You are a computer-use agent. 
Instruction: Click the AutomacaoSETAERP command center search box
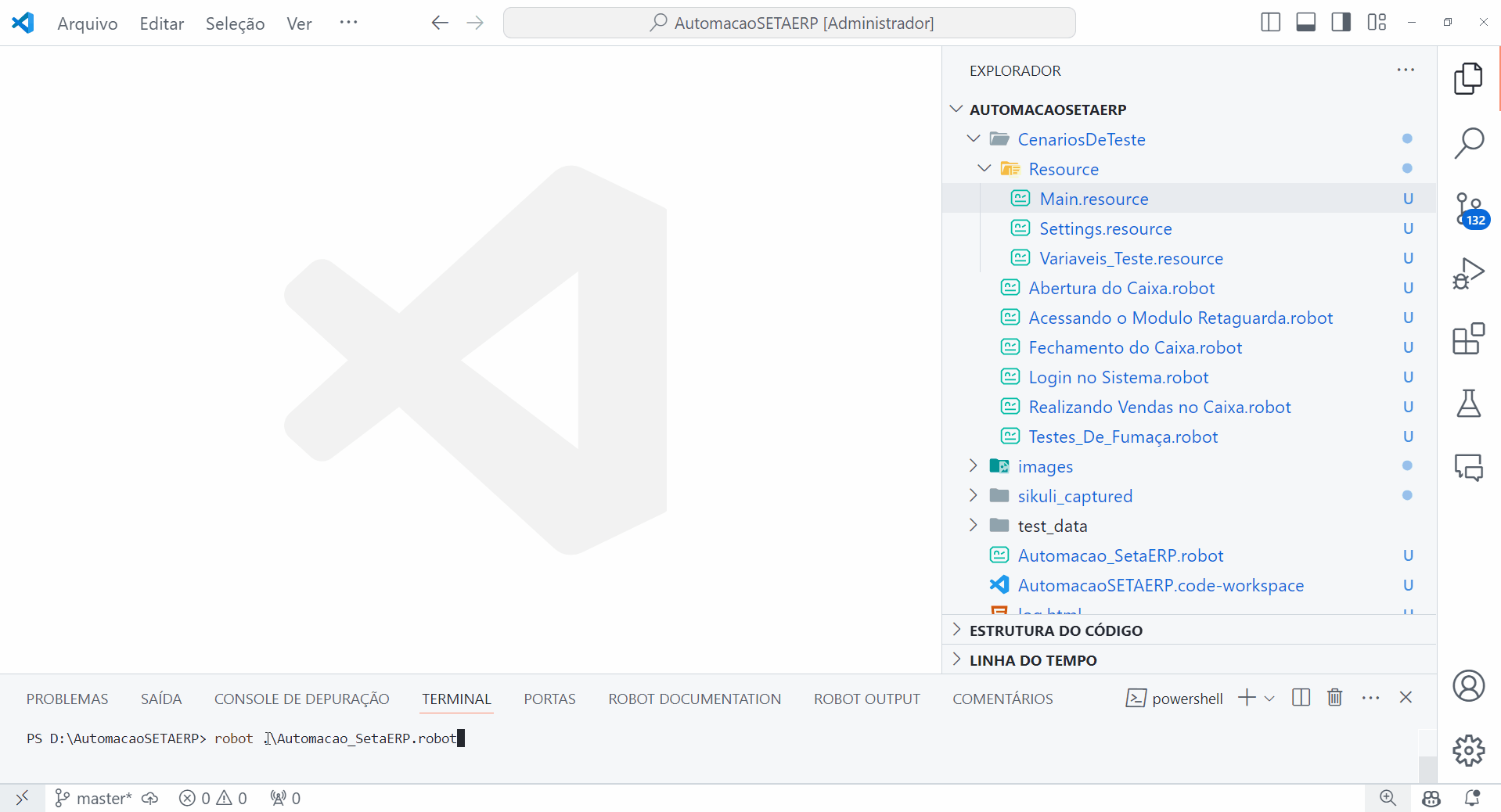789,23
